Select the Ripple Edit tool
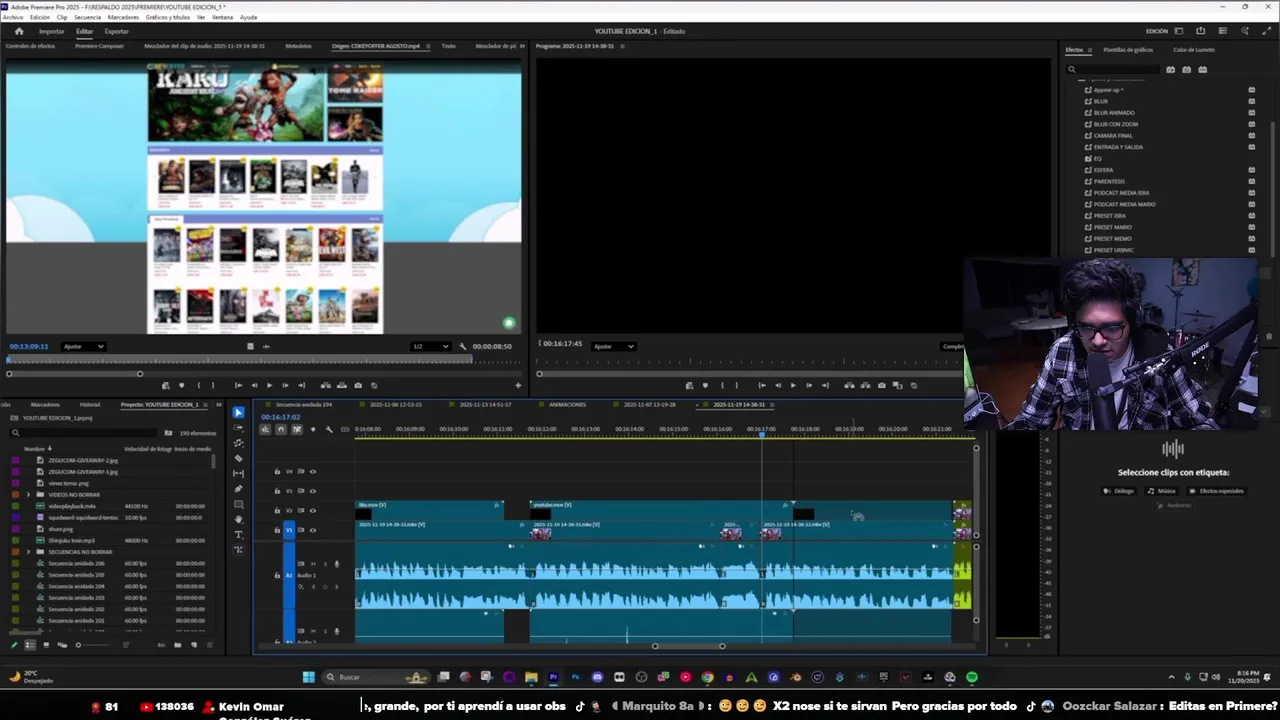 238,443
